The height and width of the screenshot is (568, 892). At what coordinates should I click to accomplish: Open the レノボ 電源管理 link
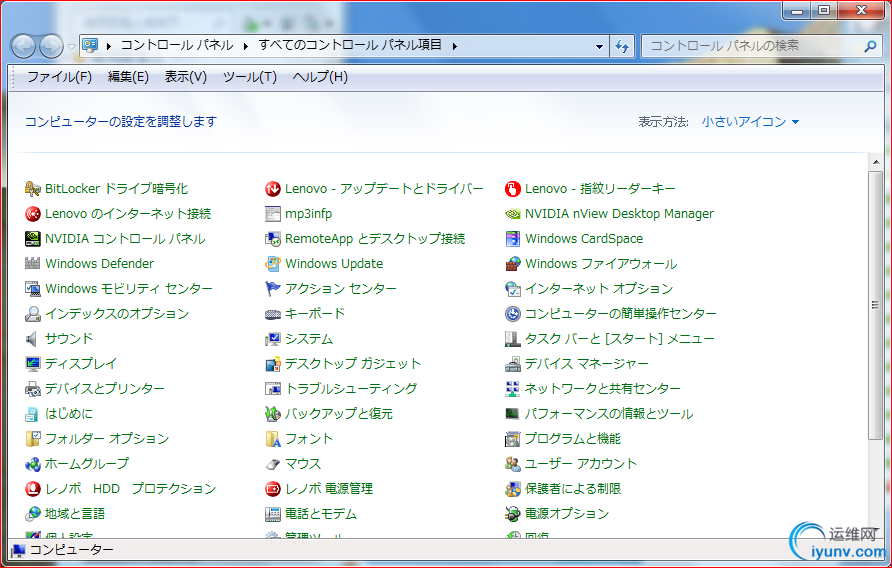pyautogui.click(x=329, y=489)
